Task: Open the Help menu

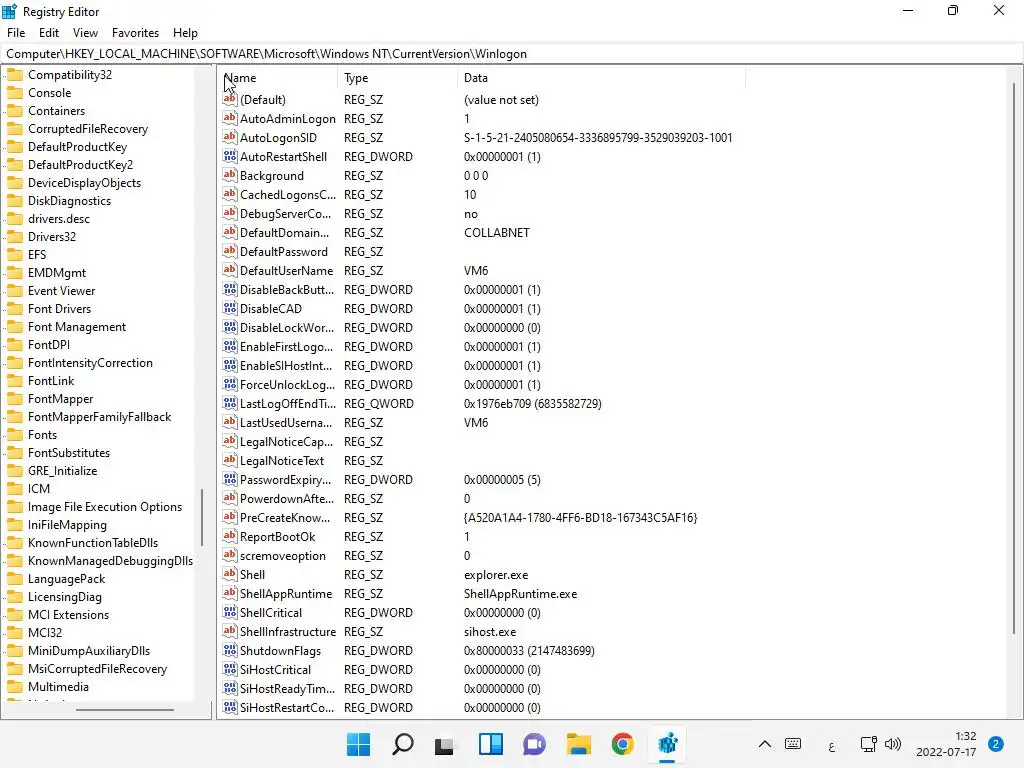Action: pos(185,33)
